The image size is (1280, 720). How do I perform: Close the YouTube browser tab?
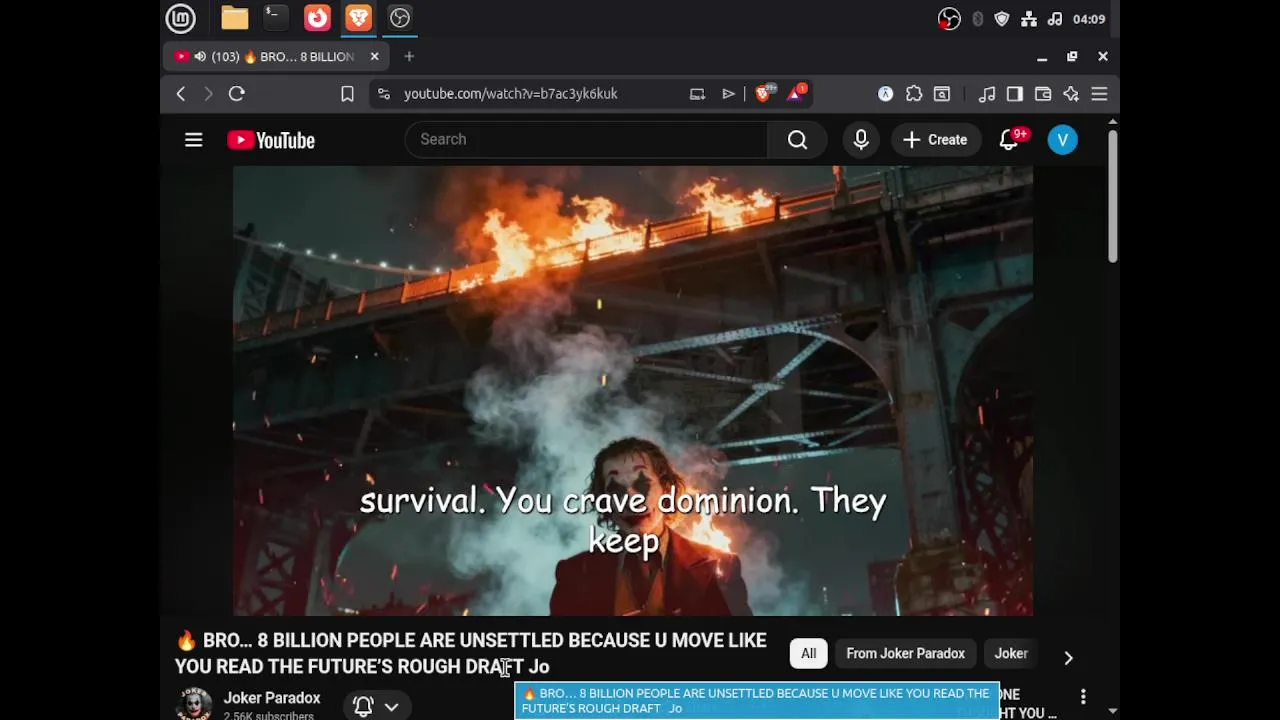point(375,57)
